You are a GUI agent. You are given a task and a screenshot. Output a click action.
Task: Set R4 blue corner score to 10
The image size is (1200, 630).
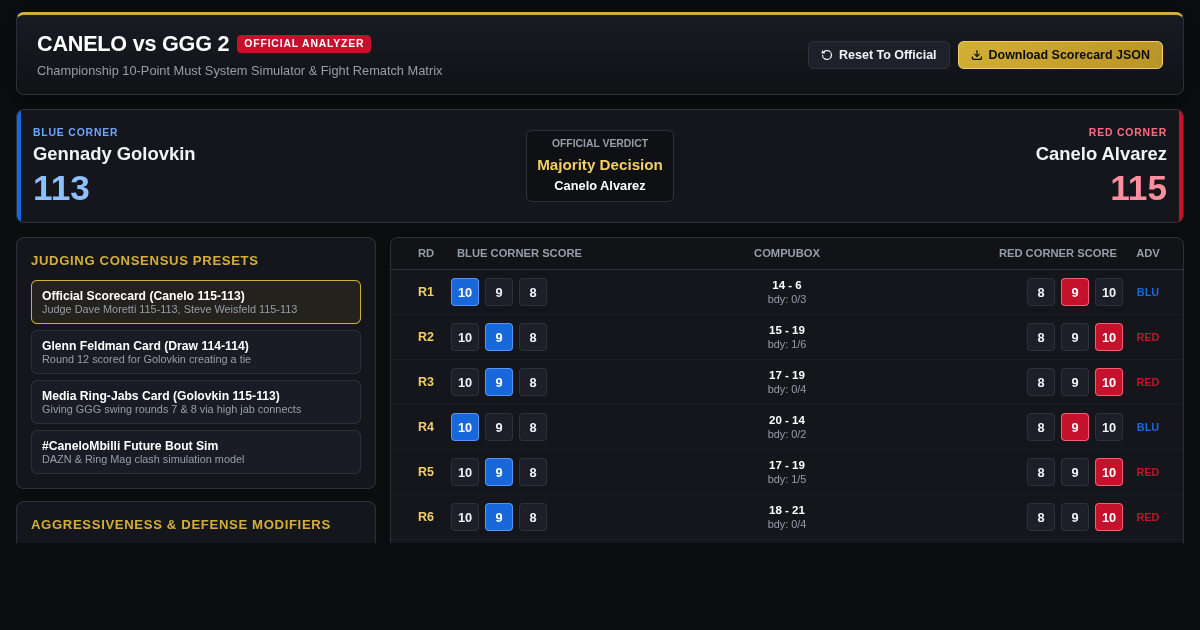pos(465,427)
